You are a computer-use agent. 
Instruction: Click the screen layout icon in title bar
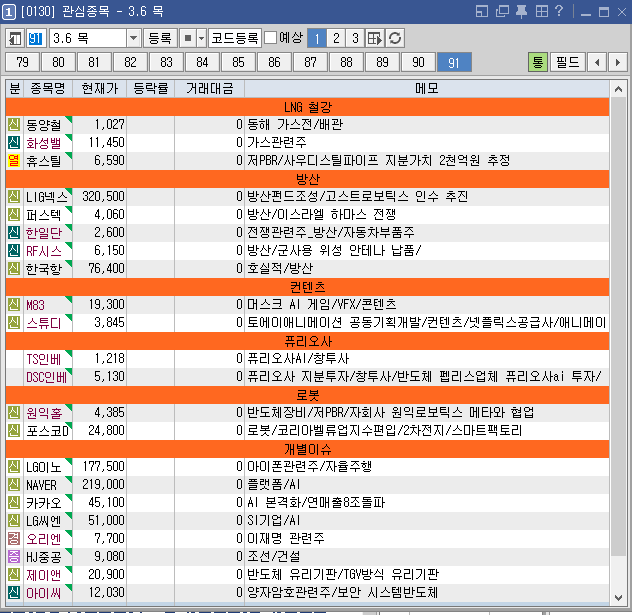[482, 11]
